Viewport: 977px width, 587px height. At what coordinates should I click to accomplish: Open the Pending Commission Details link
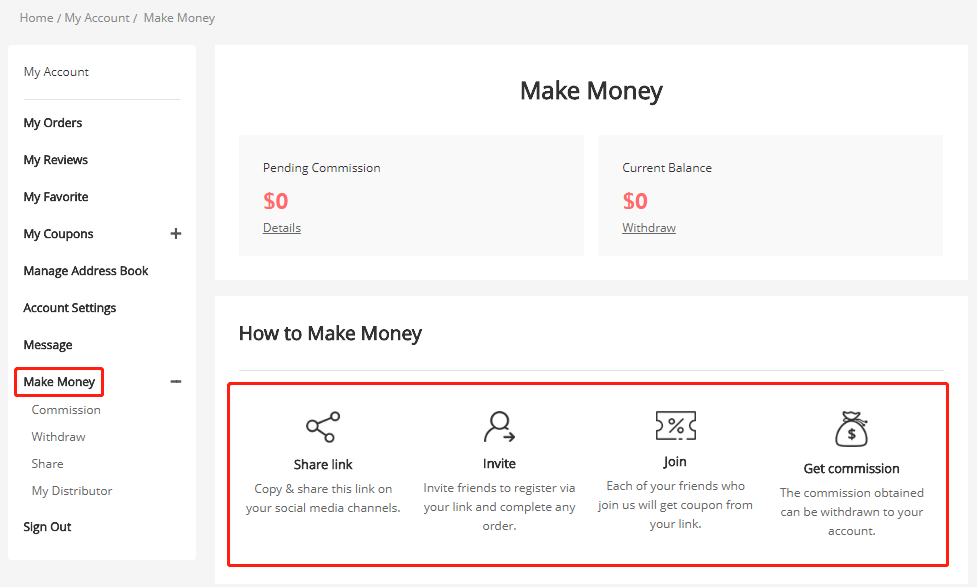[282, 228]
